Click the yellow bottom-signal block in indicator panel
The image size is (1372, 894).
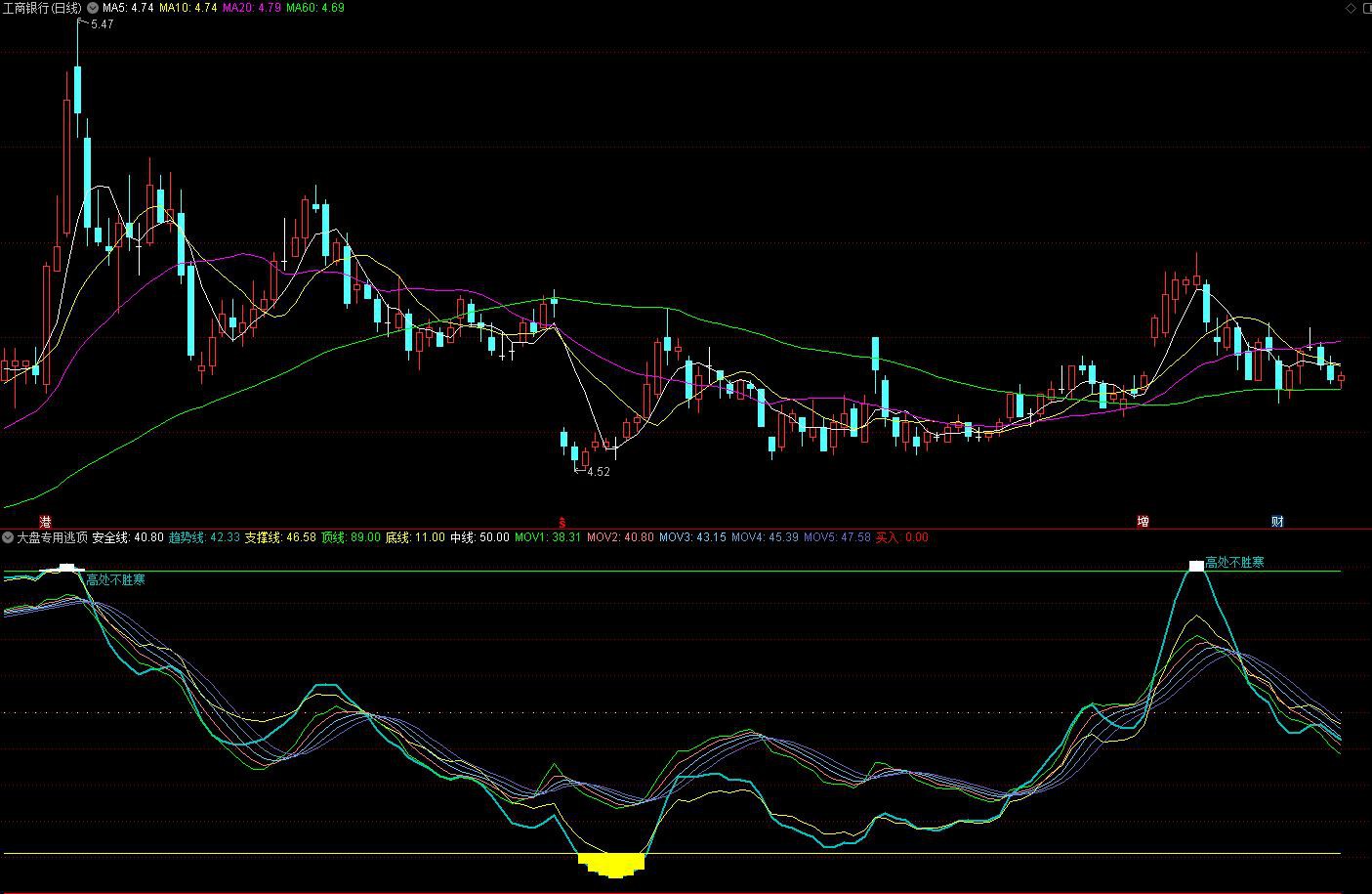[x=612, y=865]
